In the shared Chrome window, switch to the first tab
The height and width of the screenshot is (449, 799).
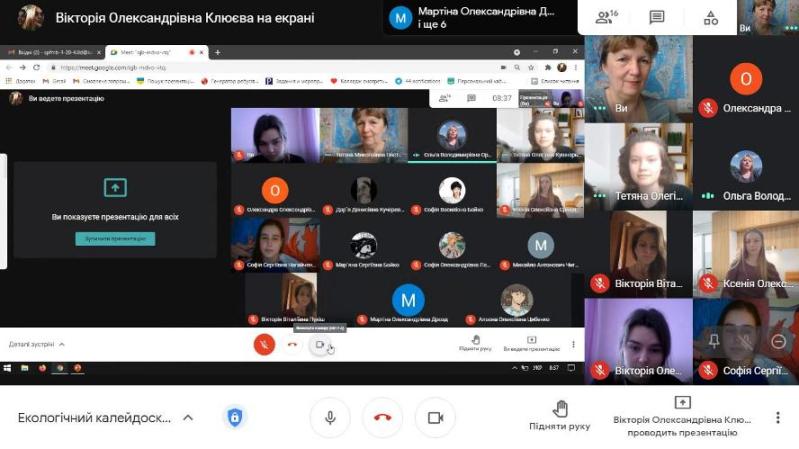click(x=53, y=52)
